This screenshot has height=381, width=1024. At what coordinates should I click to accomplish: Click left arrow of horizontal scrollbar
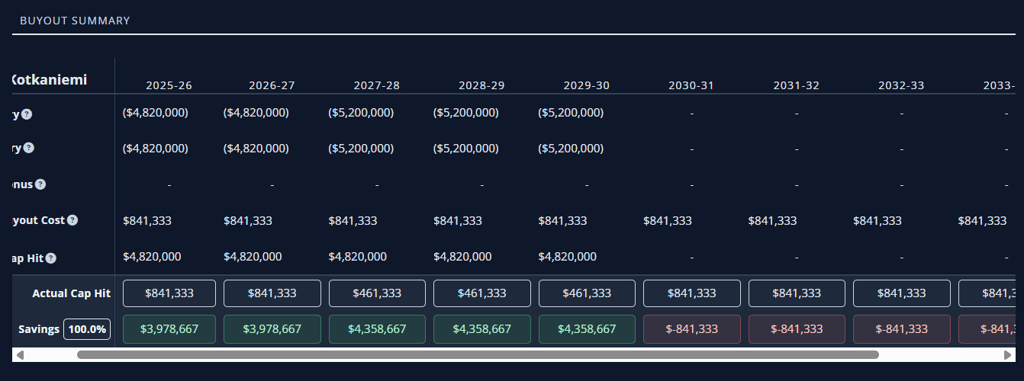pos(20,355)
